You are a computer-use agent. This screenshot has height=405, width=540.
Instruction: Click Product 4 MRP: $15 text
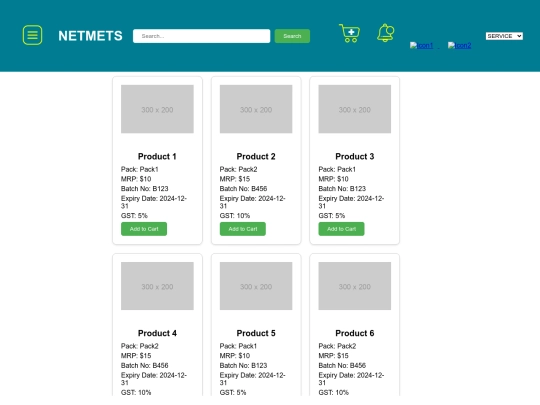click(136, 356)
